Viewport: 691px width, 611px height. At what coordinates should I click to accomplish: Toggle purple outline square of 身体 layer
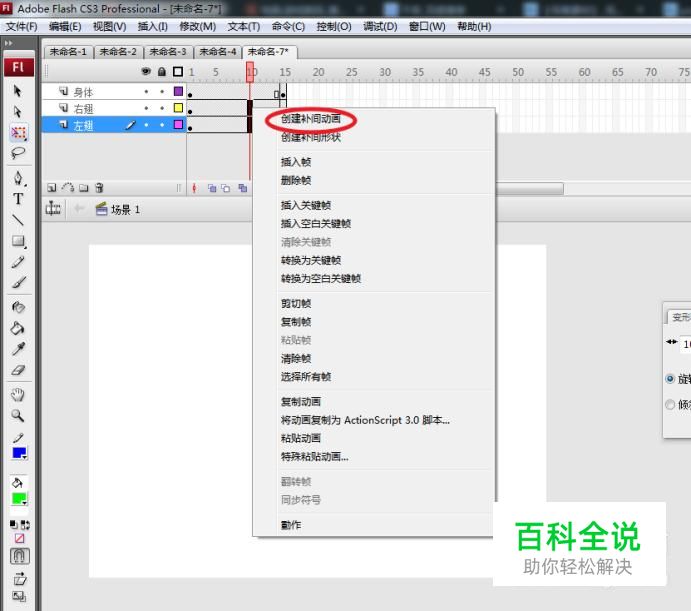click(178, 91)
